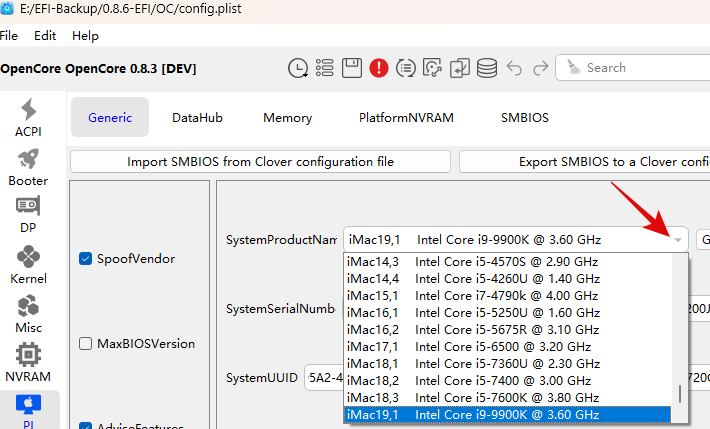The width and height of the screenshot is (710, 429).
Task: Toggle the AdviseFeatures checkbox
Action: [x=86, y=426]
